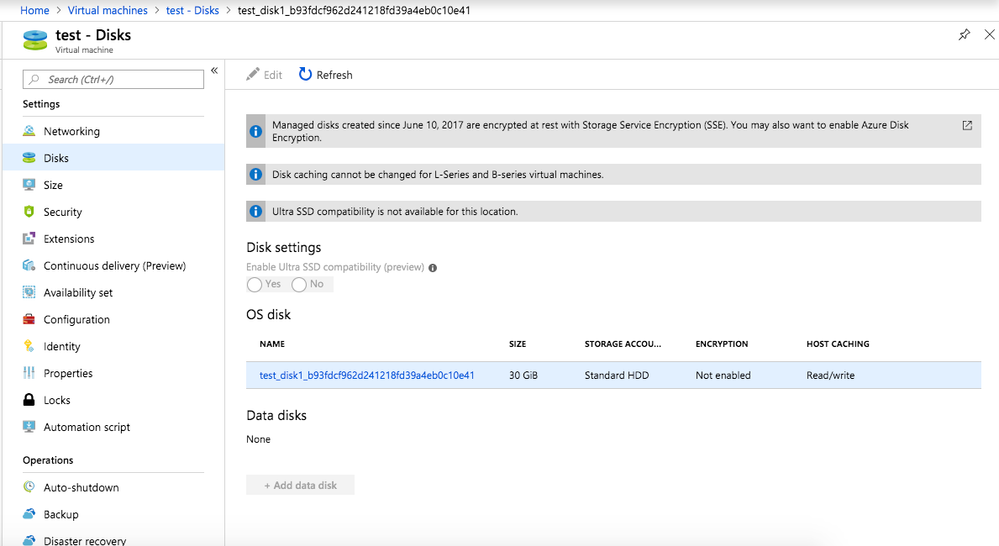Click the Auto-shutdown clock icon

click(x=29, y=488)
